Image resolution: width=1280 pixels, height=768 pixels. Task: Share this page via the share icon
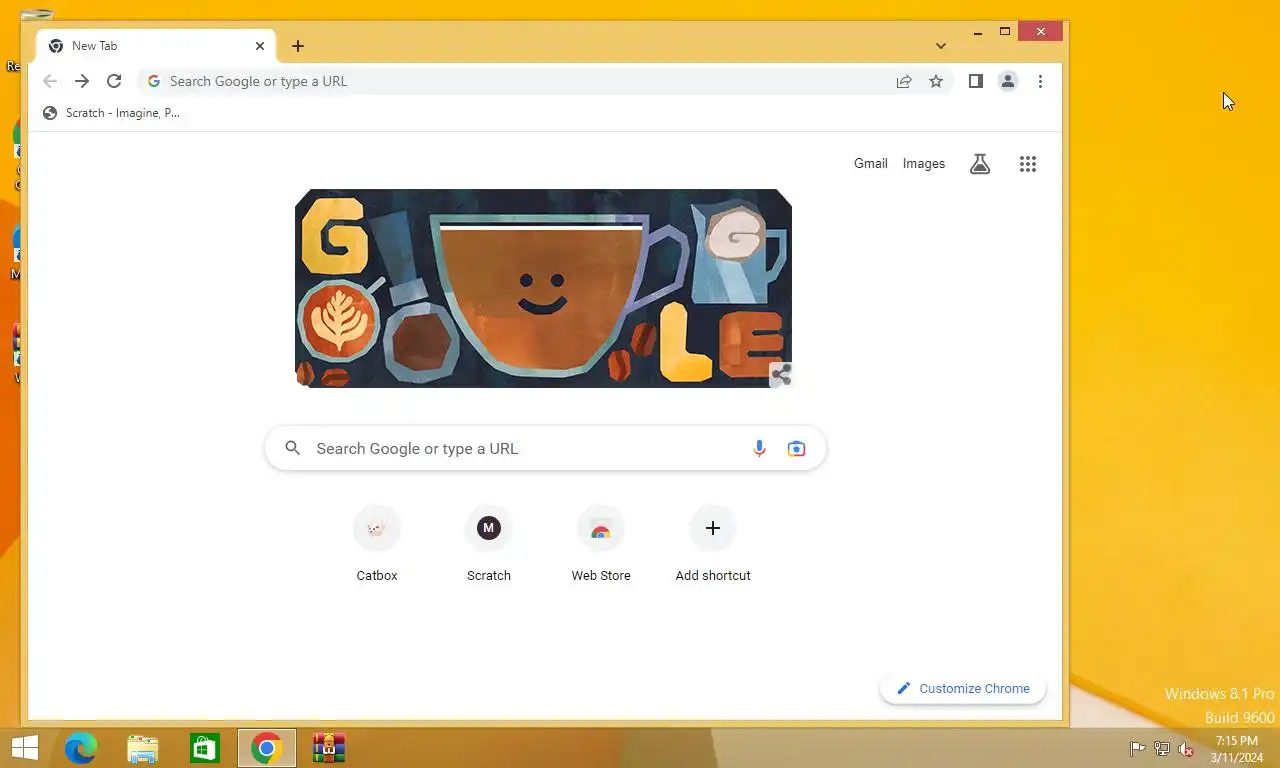904,81
